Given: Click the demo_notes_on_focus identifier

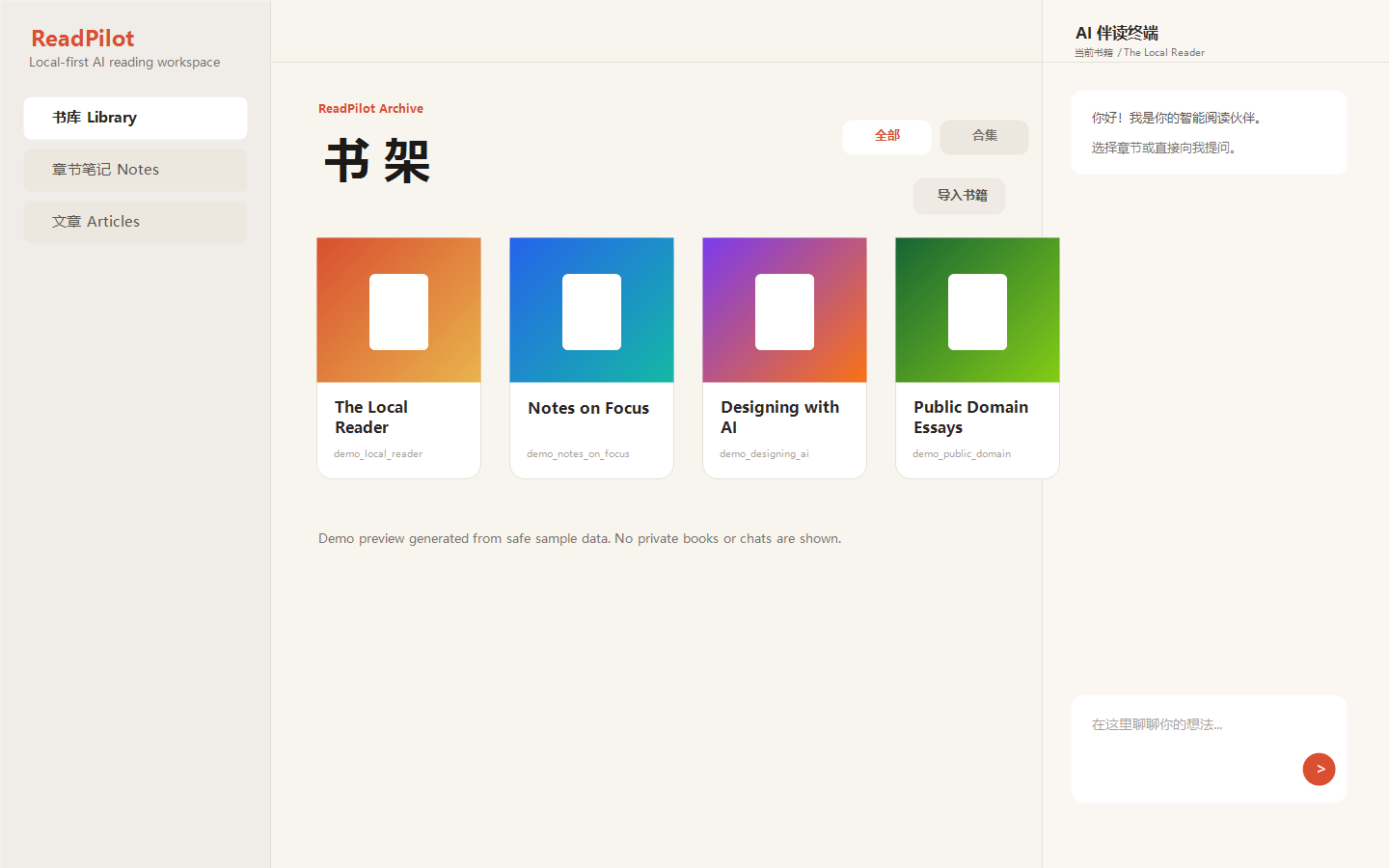Looking at the screenshot, I should coord(578,453).
